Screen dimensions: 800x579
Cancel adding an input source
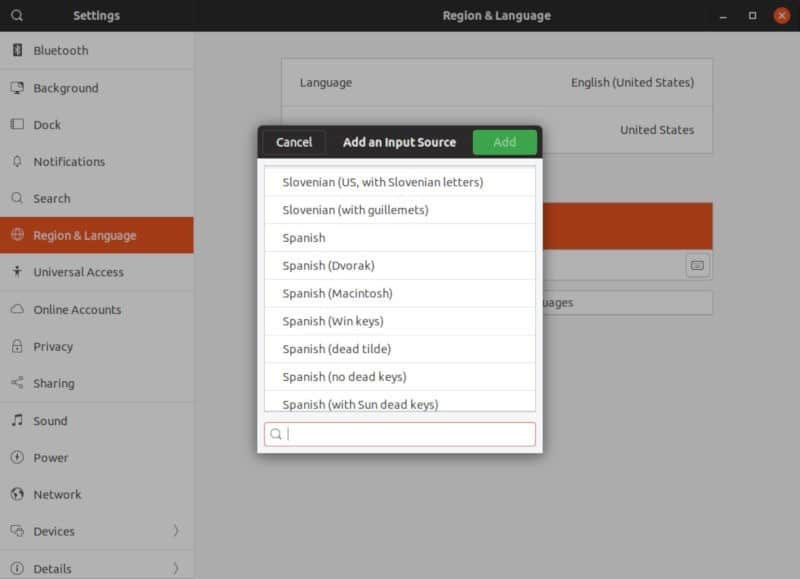(x=294, y=142)
